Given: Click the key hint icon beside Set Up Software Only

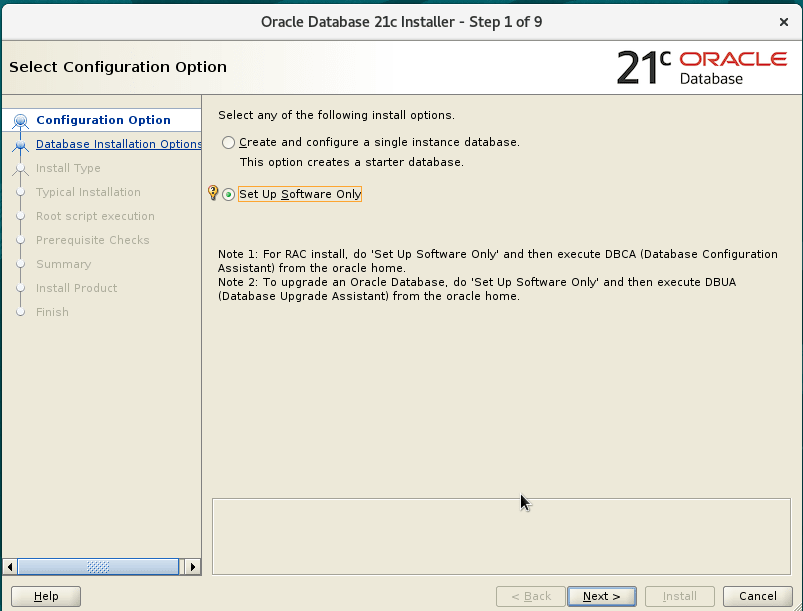Looking at the screenshot, I should tap(213, 193).
